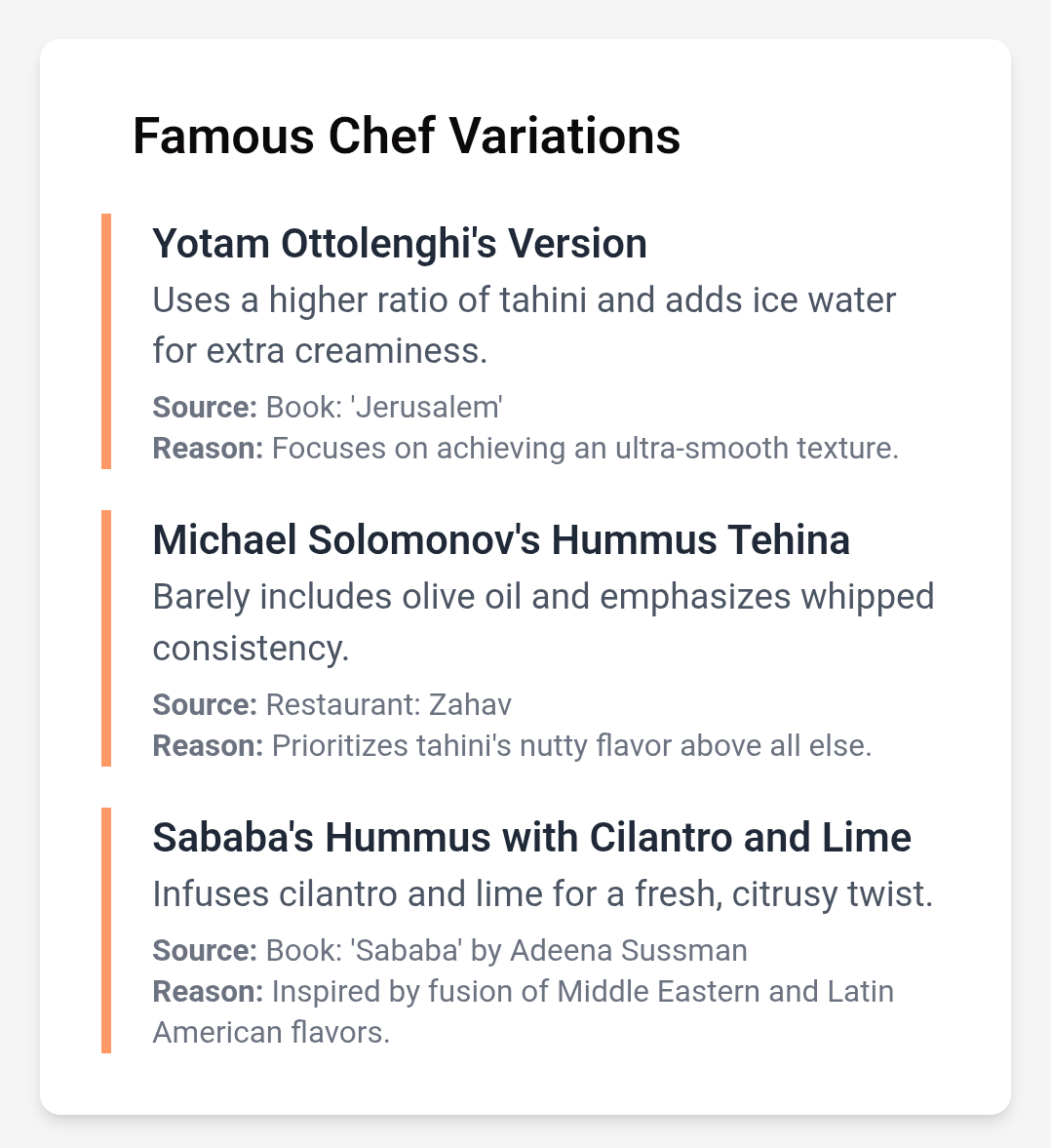The image size is (1051, 1148).
Task: Click the 'American flavors.' trailing line
Action: tap(272, 1032)
